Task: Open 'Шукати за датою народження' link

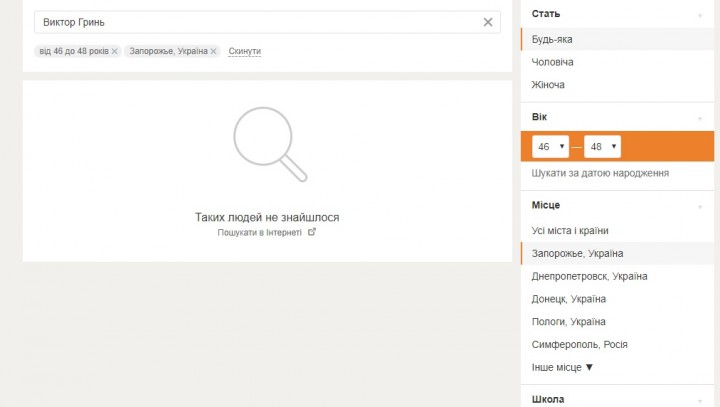Action: (x=600, y=173)
